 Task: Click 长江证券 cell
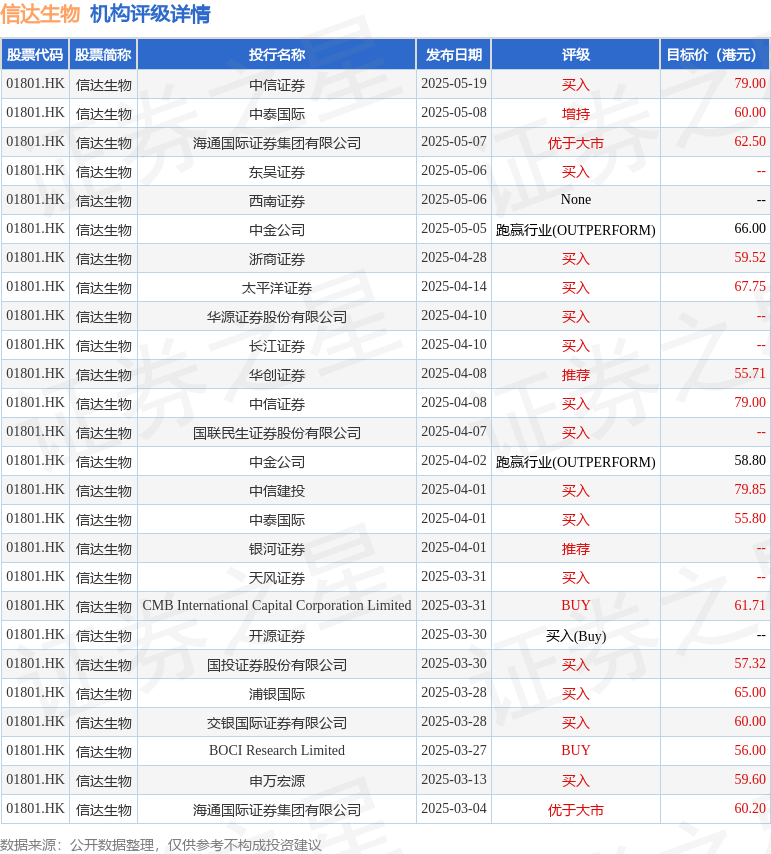[x=277, y=345]
